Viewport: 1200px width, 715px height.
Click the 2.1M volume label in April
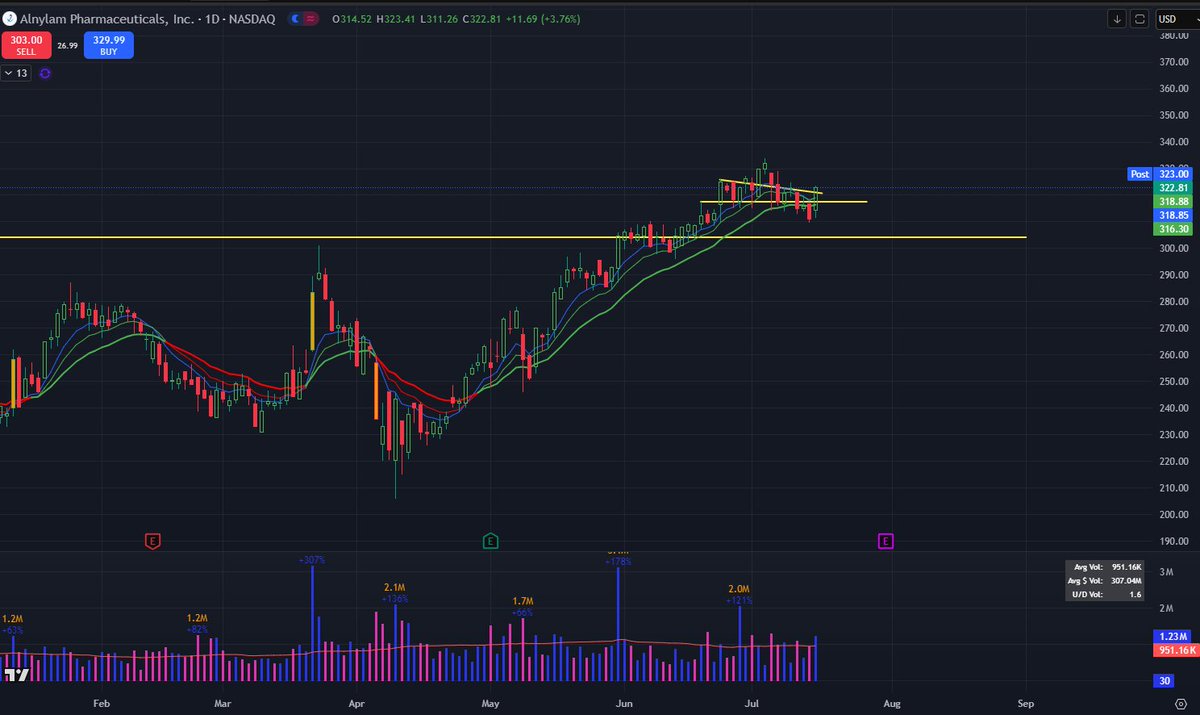coord(394,588)
